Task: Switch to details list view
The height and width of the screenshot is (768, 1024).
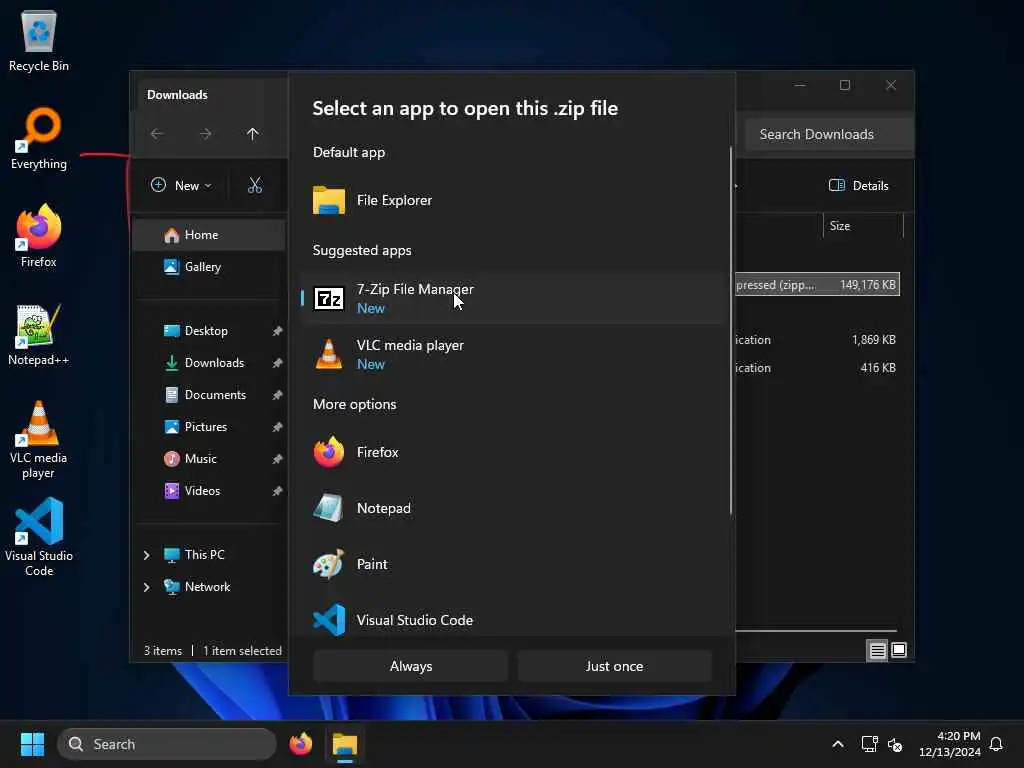Action: point(877,650)
